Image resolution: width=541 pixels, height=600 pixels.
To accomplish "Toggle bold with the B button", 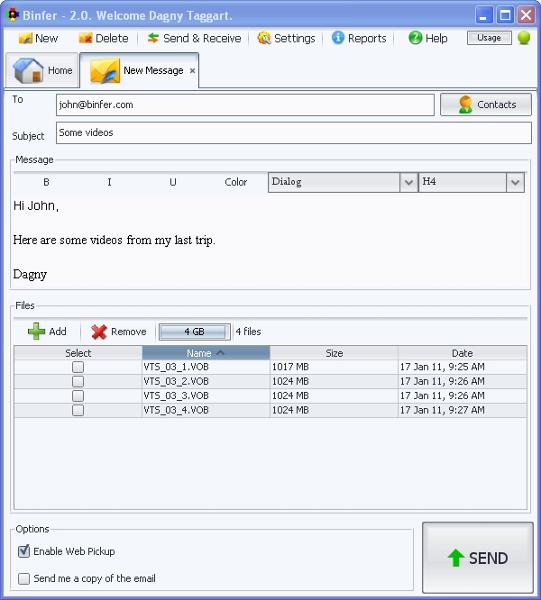I will tap(46, 182).
